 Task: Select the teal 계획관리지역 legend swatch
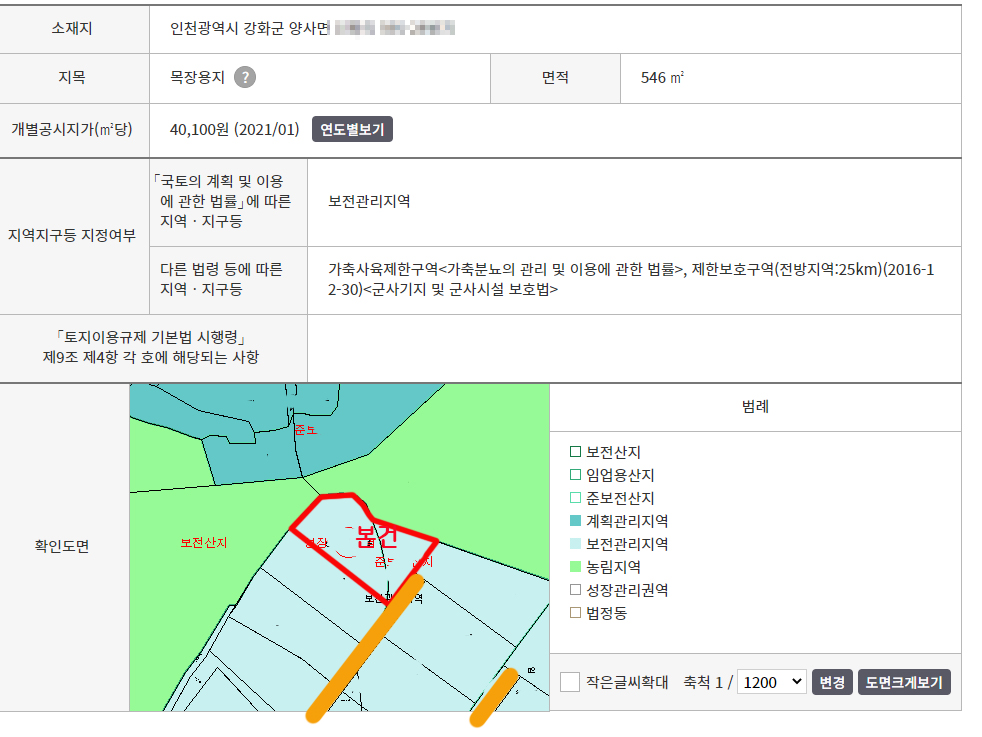pyautogui.click(x=575, y=521)
